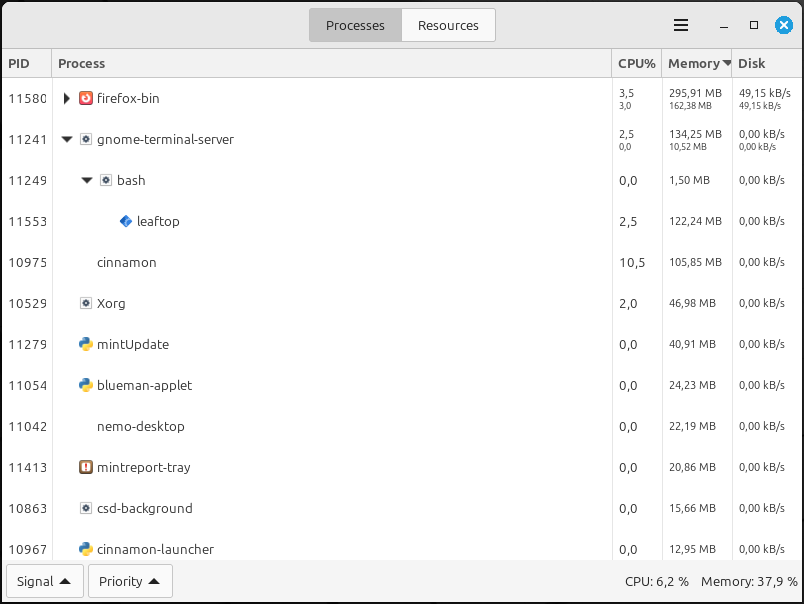This screenshot has width=804, height=604.
Task: Expand the firefox-bin process tree
Action: click(x=66, y=98)
